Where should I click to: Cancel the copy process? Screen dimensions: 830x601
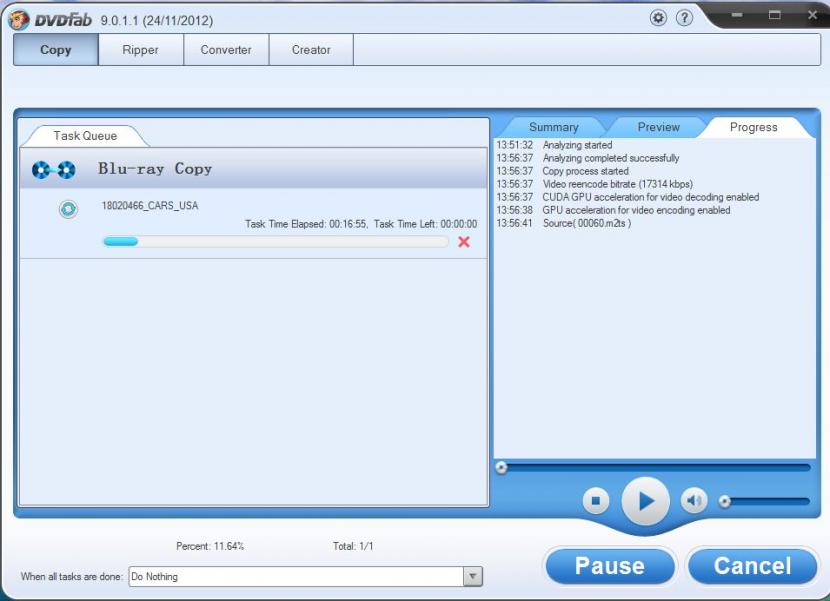click(753, 566)
